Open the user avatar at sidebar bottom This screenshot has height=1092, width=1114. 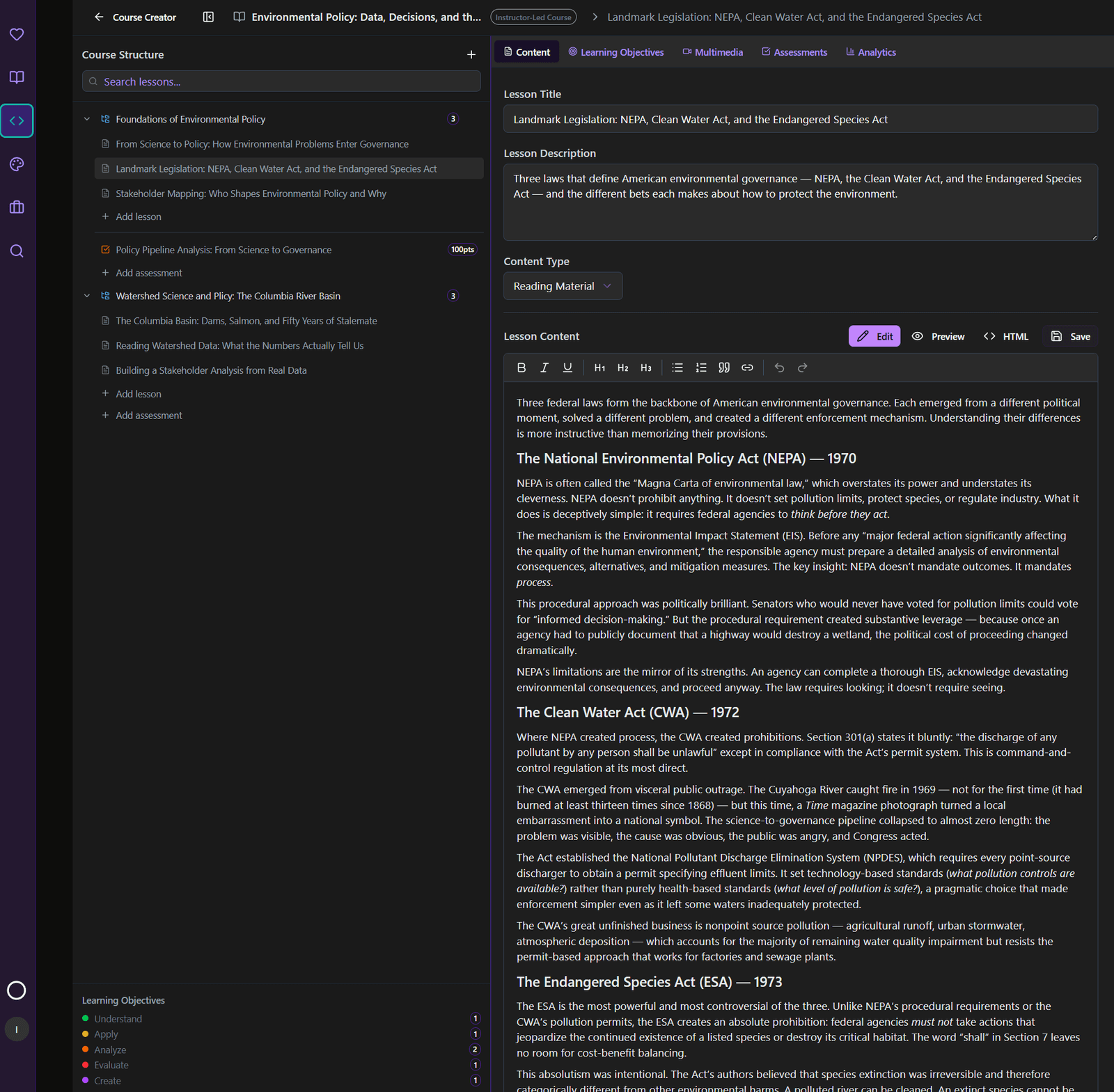[17, 1029]
